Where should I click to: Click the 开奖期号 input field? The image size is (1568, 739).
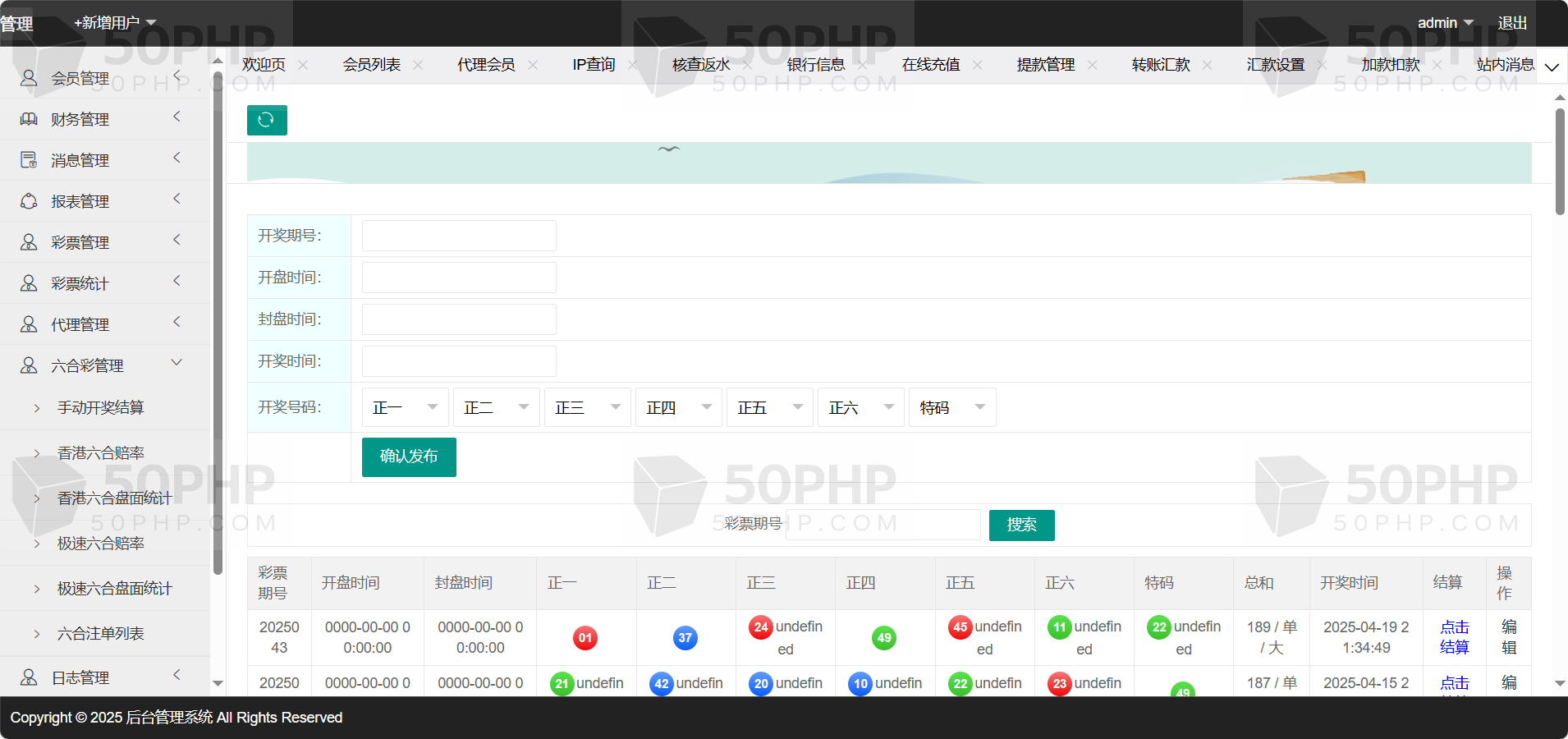click(x=459, y=236)
